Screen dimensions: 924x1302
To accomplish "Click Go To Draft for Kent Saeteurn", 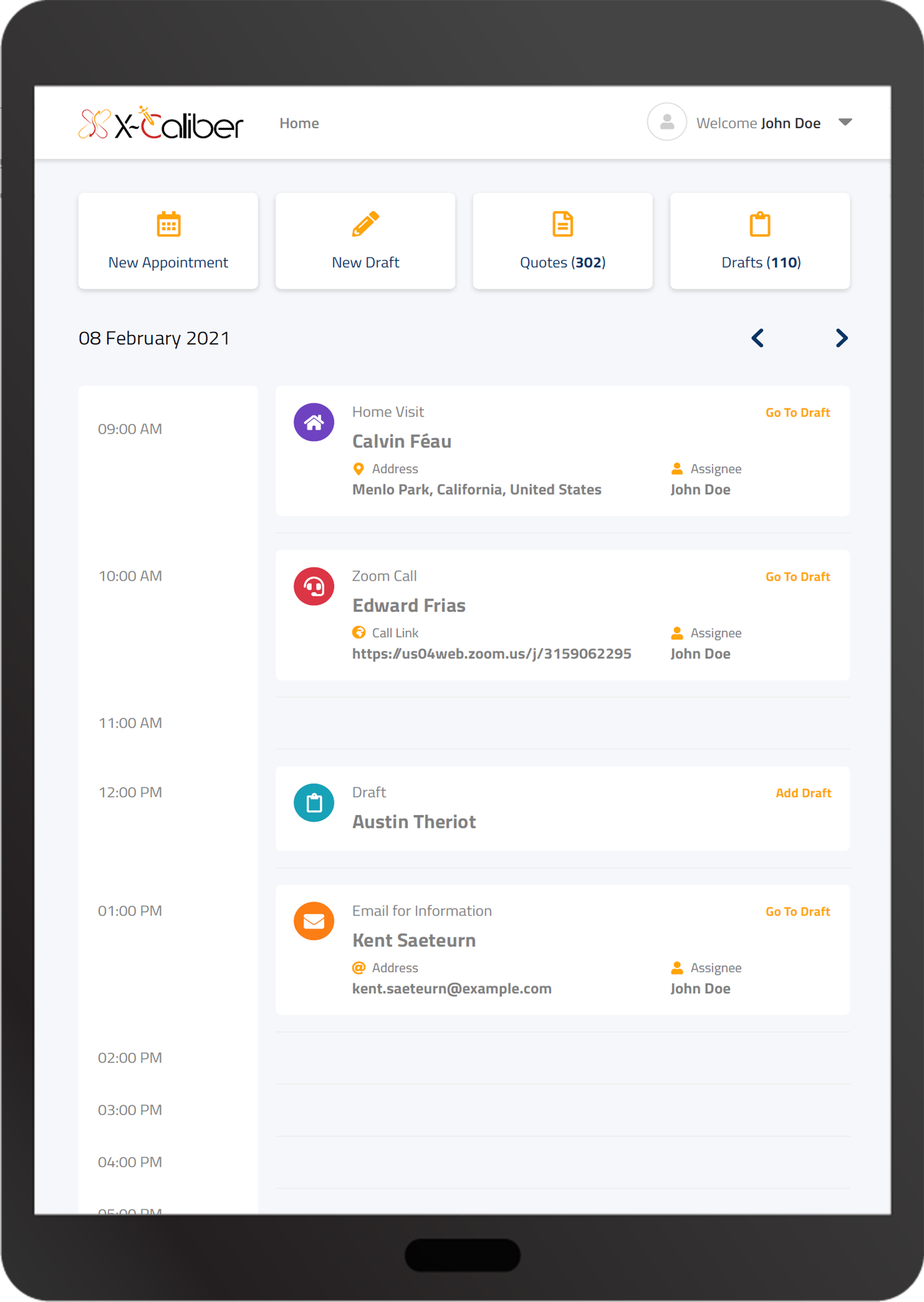I will tap(797, 912).
